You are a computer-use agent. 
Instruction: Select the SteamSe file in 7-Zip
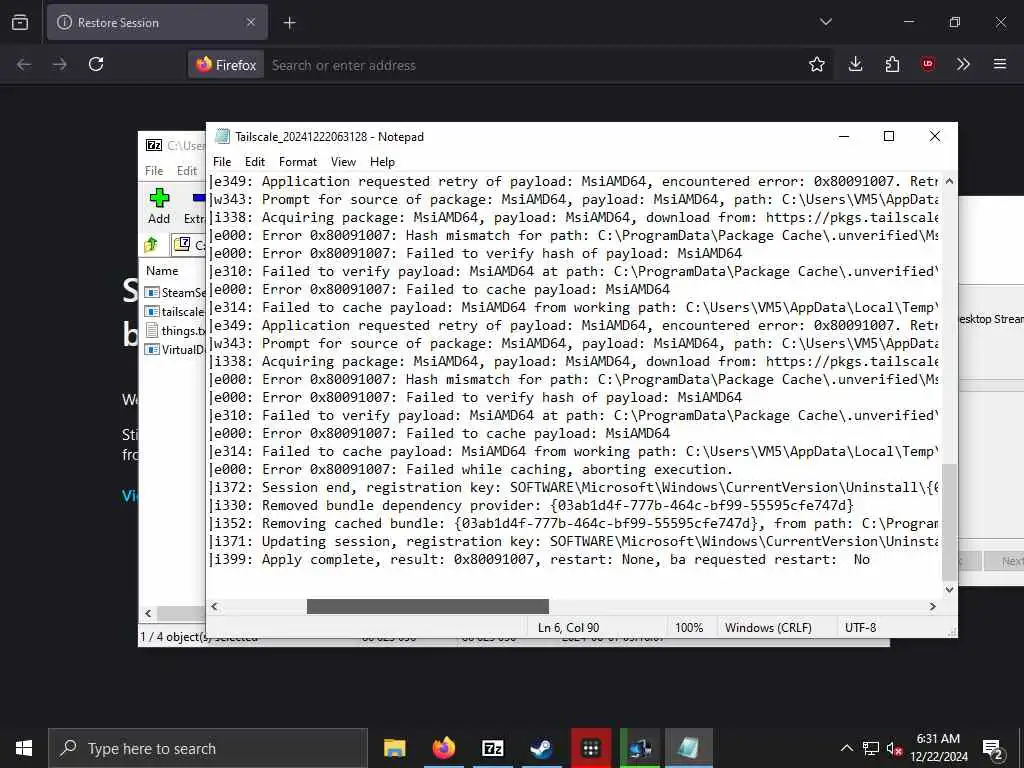pyautogui.click(x=174, y=293)
